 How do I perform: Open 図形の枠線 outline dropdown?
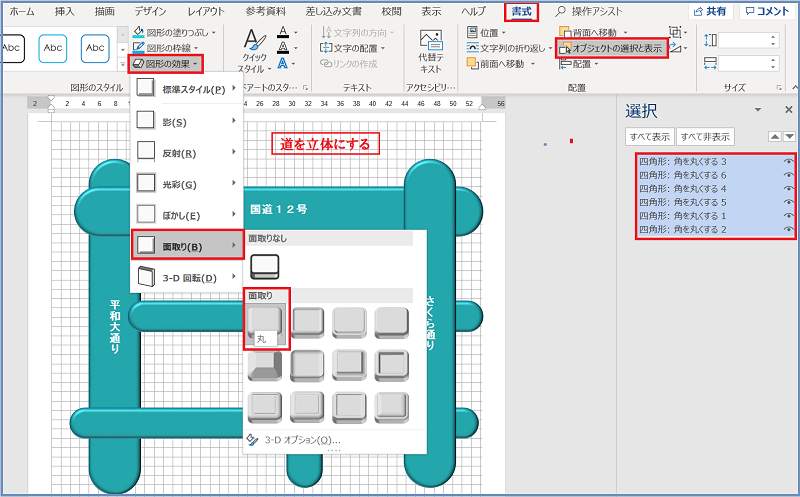click(x=166, y=47)
